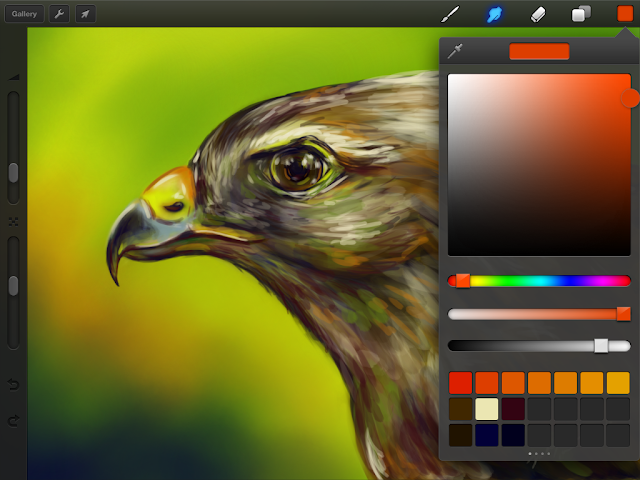Screen dimensions: 640x480
Task: Choose the sixth amber palette swatch
Action: [x=591, y=382]
